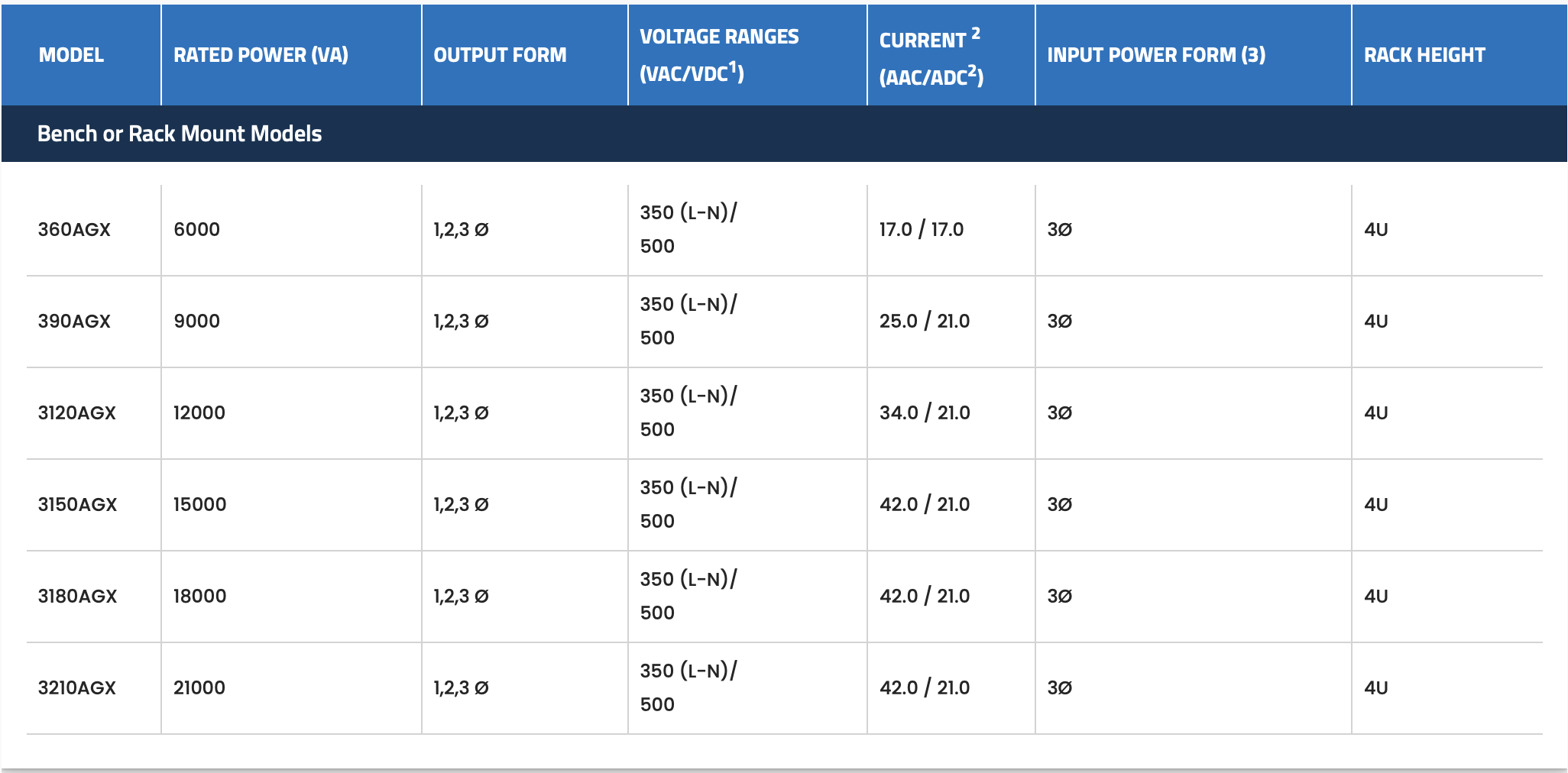Image resolution: width=1568 pixels, height=773 pixels.
Task: Click input power form 3Ø in 390AGX row
Action: point(1059,321)
